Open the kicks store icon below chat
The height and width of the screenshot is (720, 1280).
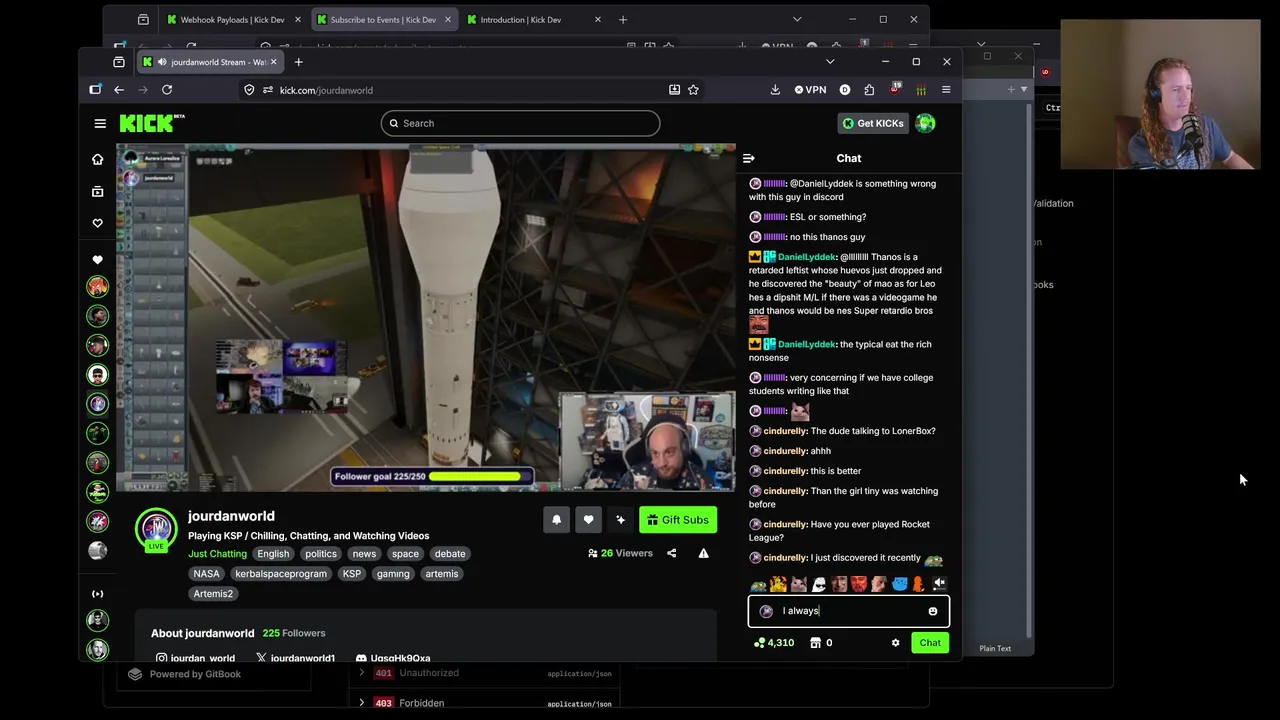pos(815,643)
